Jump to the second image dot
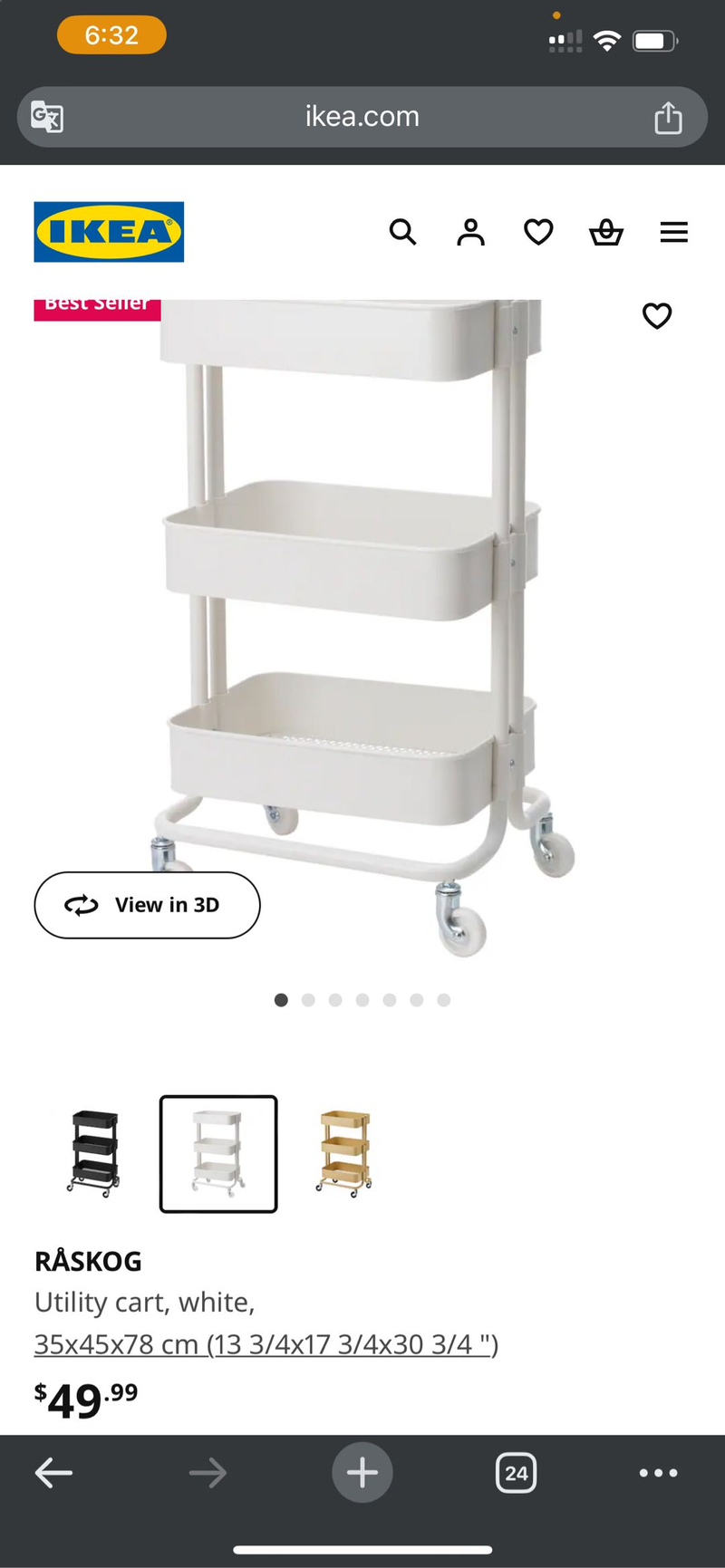Image resolution: width=725 pixels, height=1568 pixels. click(x=308, y=1000)
